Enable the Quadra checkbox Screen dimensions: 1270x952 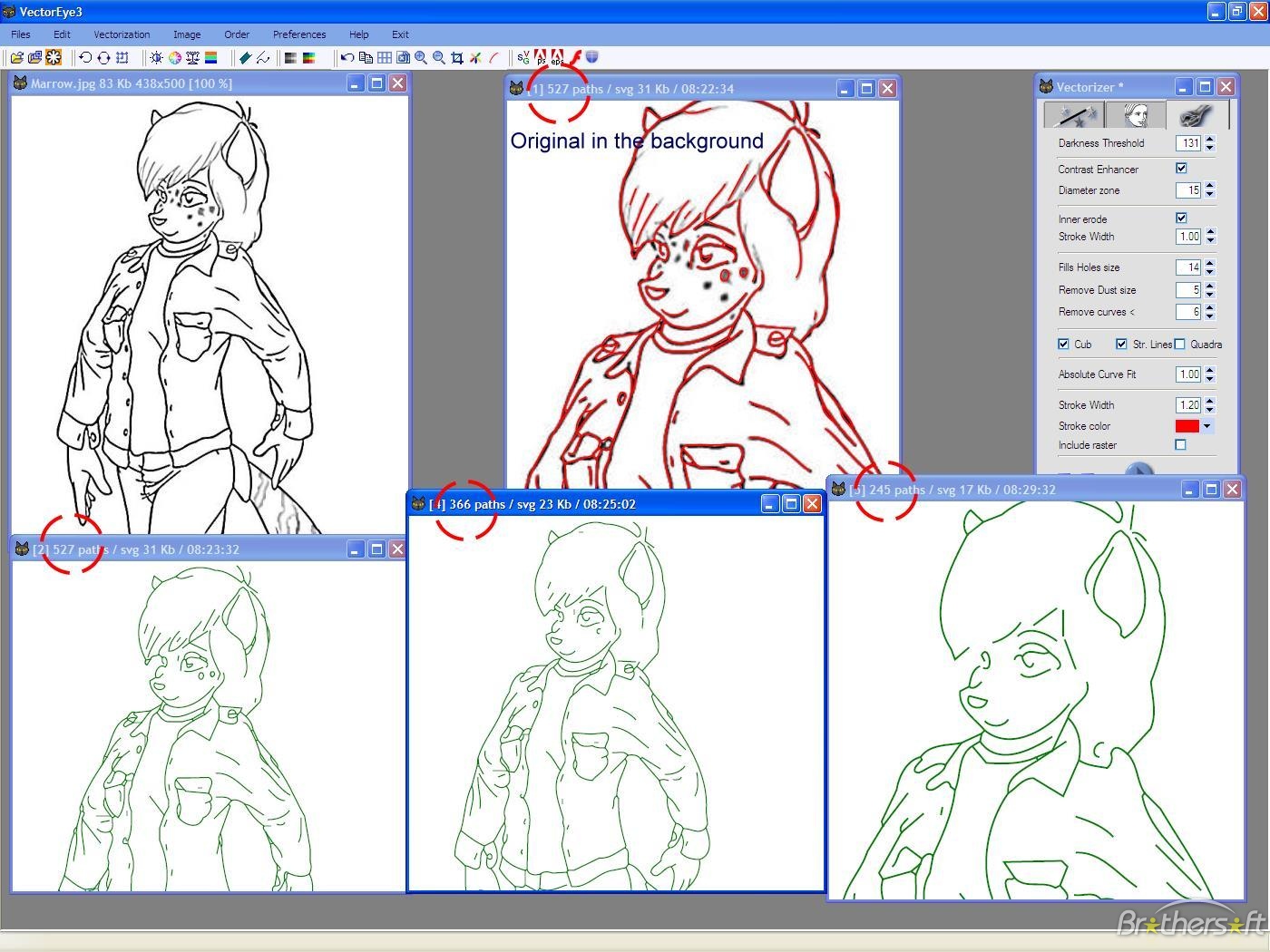pos(1180,345)
